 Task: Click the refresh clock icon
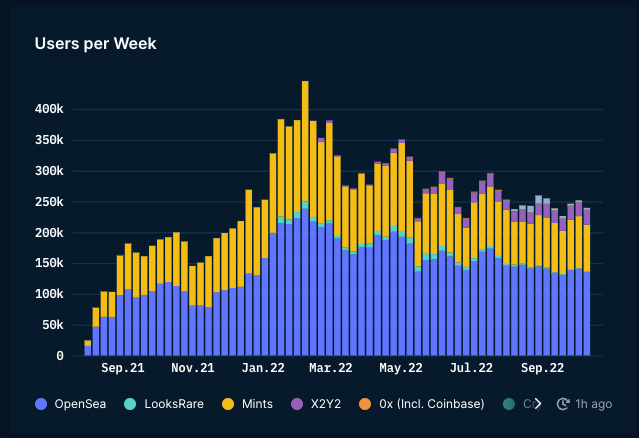click(x=563, y=404)
